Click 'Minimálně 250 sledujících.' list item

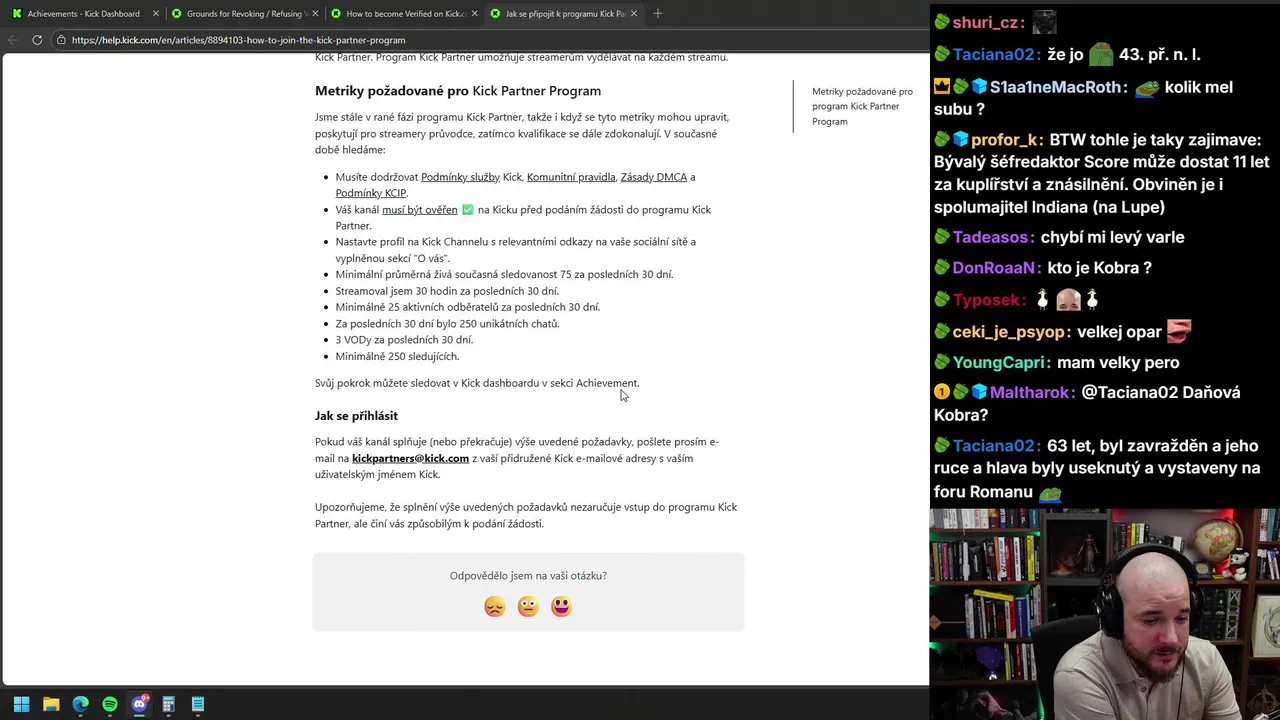point(397,356)
